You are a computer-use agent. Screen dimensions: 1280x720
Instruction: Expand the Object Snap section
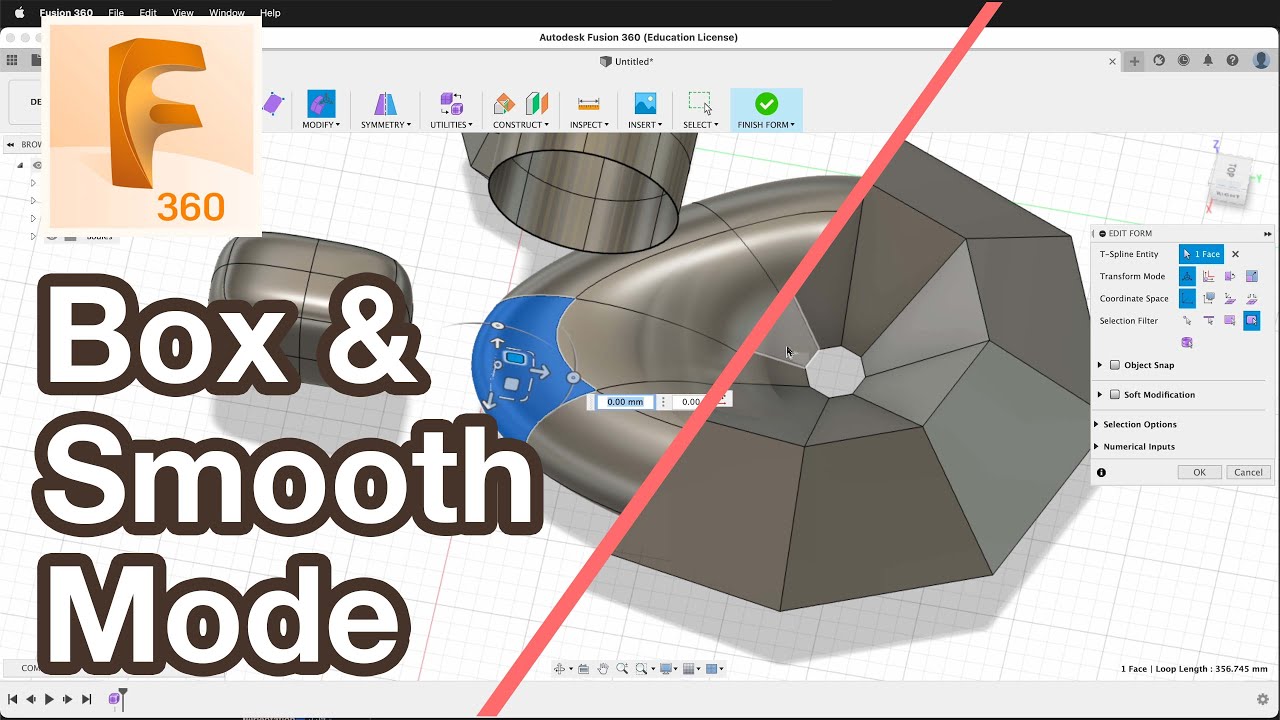[1100, 365]
